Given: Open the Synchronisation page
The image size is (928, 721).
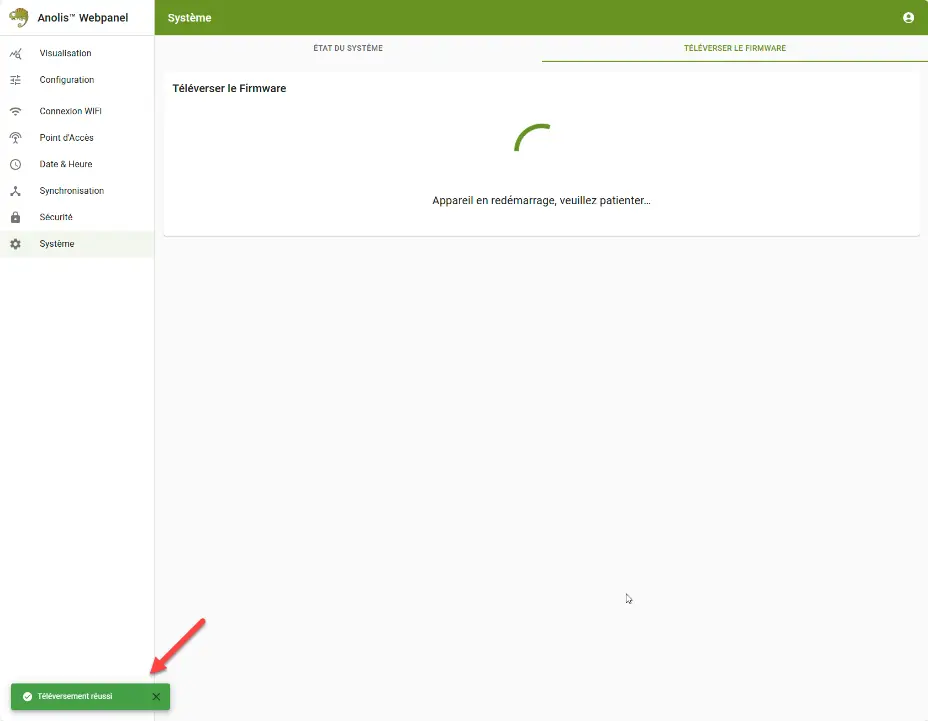Looking at the screenshot, I should (77, 191).
